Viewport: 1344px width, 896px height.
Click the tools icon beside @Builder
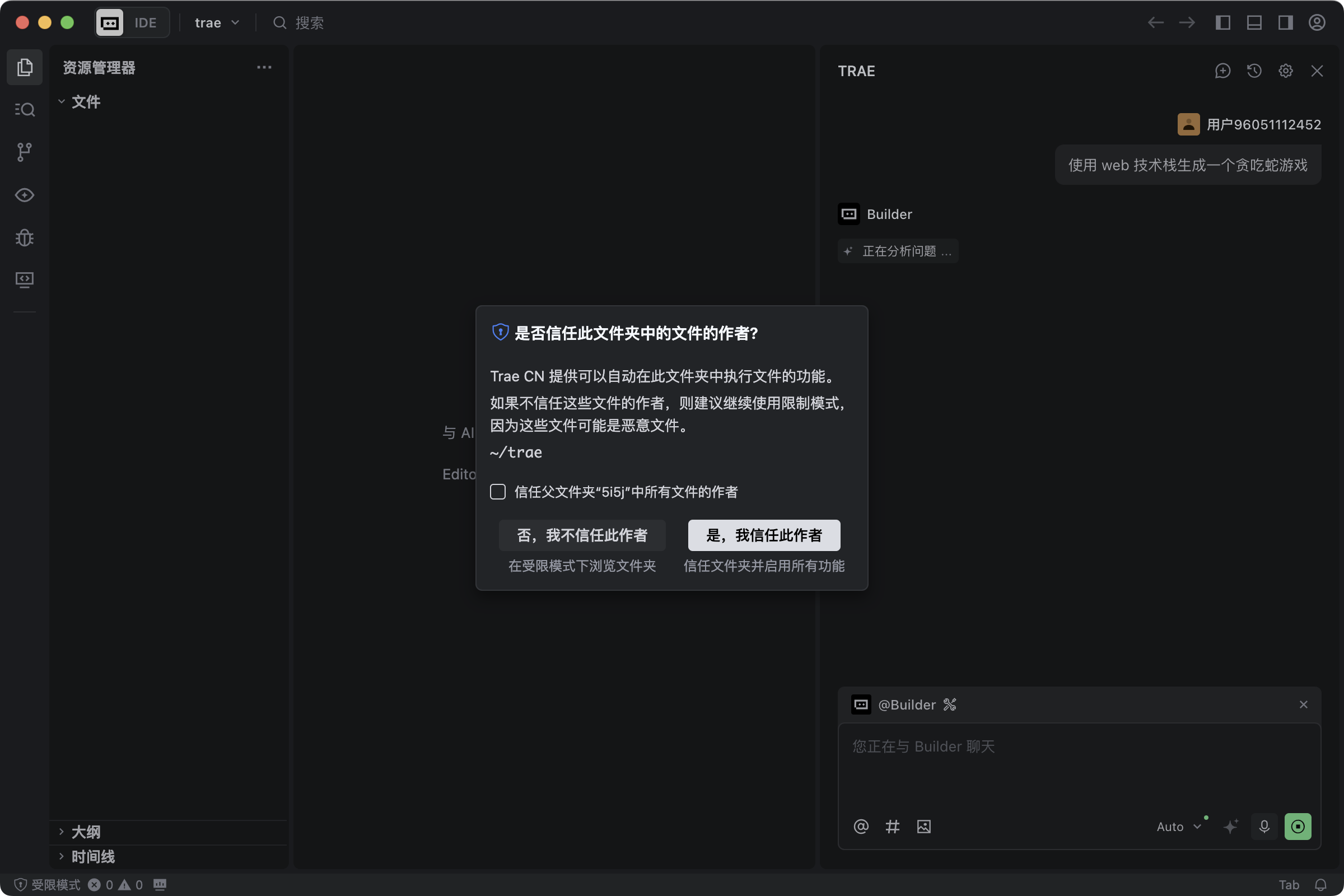pyautogui.click(x=950, y=704)
